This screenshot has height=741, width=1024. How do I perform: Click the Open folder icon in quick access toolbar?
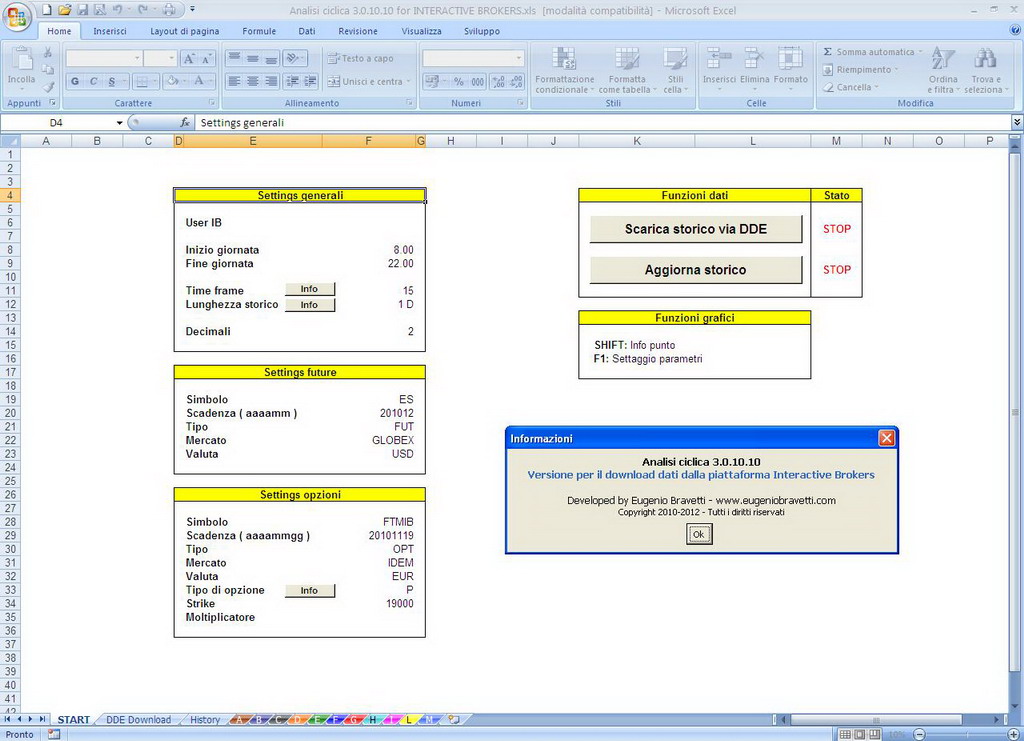tap(64, 10)
